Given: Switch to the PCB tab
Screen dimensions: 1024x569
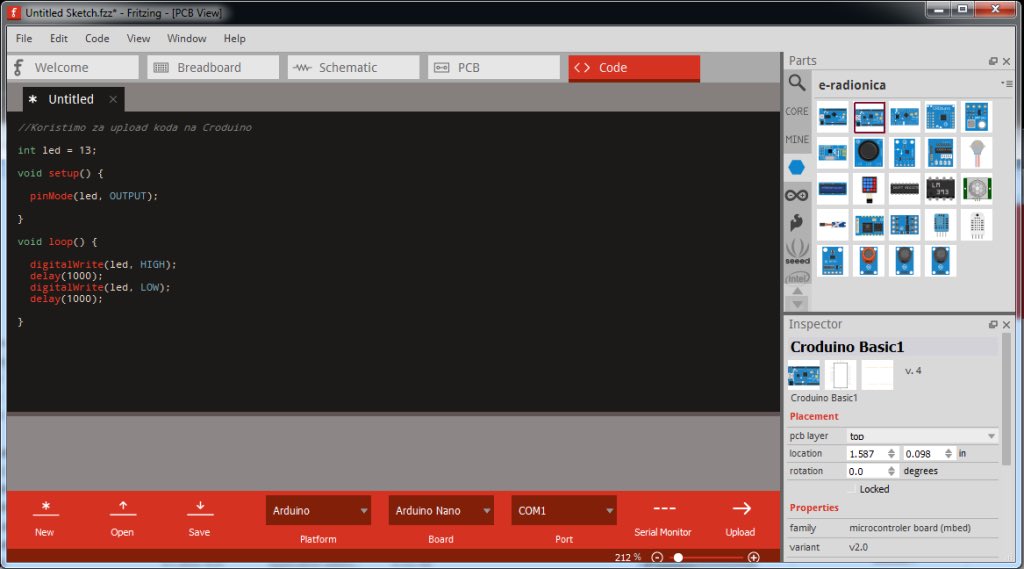Looking at the screenshot, I should click(x=494, y=67).
